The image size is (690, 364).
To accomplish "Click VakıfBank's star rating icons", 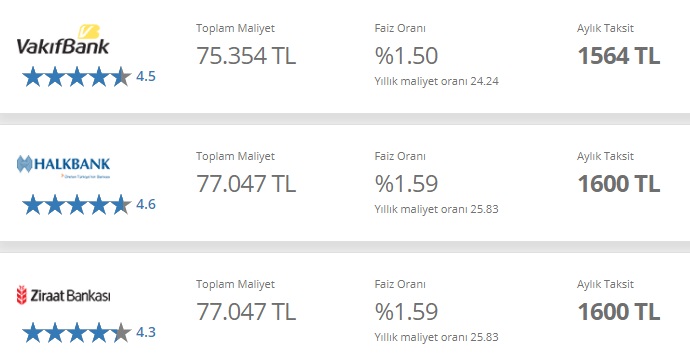I will 77,77.
